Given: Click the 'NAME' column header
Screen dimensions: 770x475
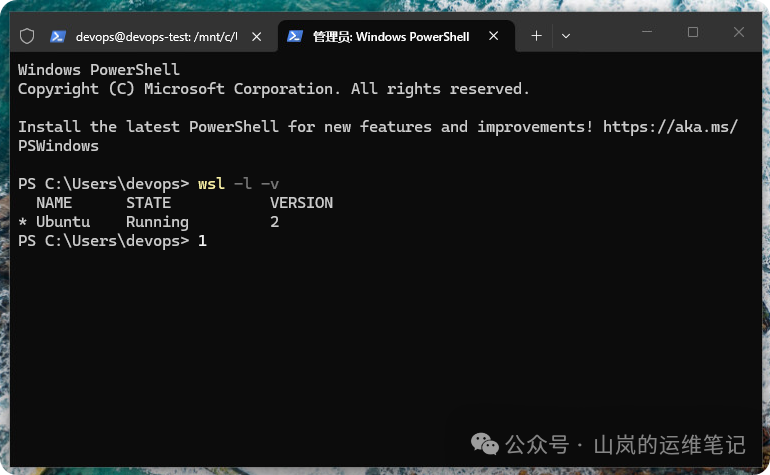Looking at the screenshot, I should [54, 203].
